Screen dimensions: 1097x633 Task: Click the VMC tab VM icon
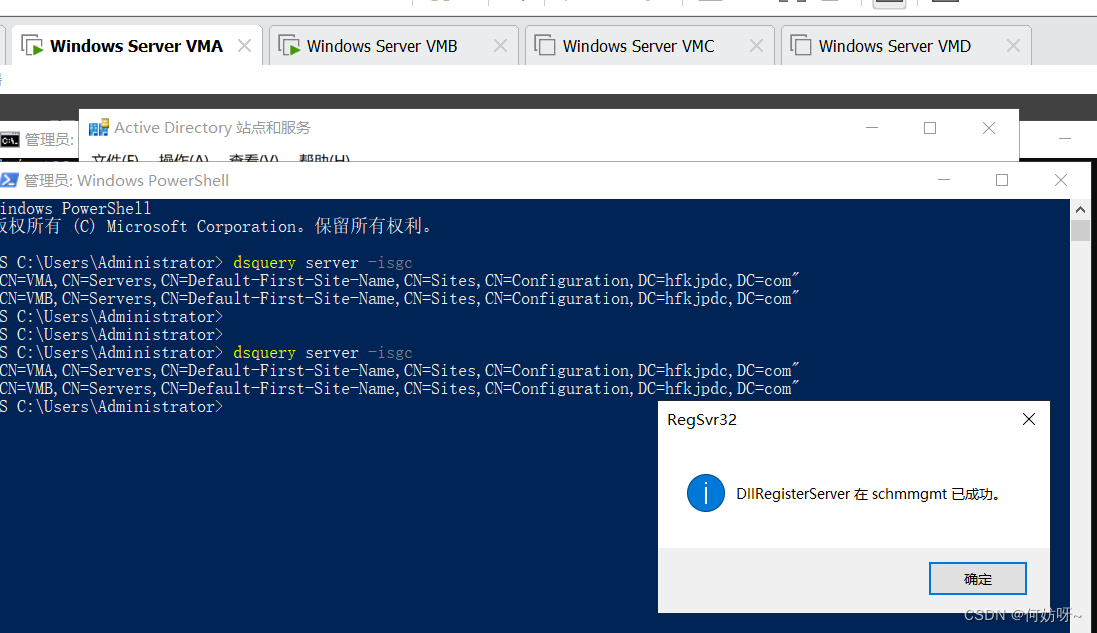coord(545,45)
